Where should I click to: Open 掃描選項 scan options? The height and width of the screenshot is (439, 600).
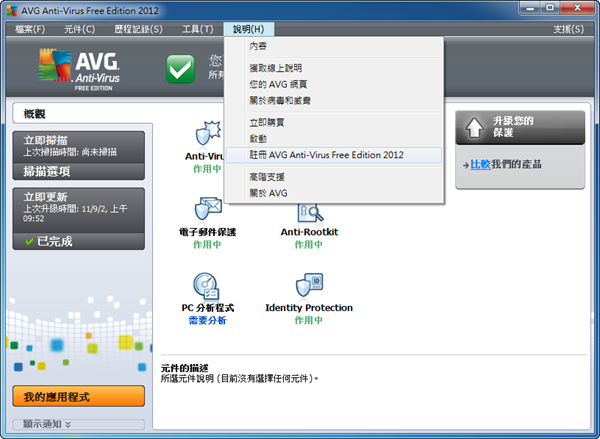pyautogui.click(x=79, y=172)
